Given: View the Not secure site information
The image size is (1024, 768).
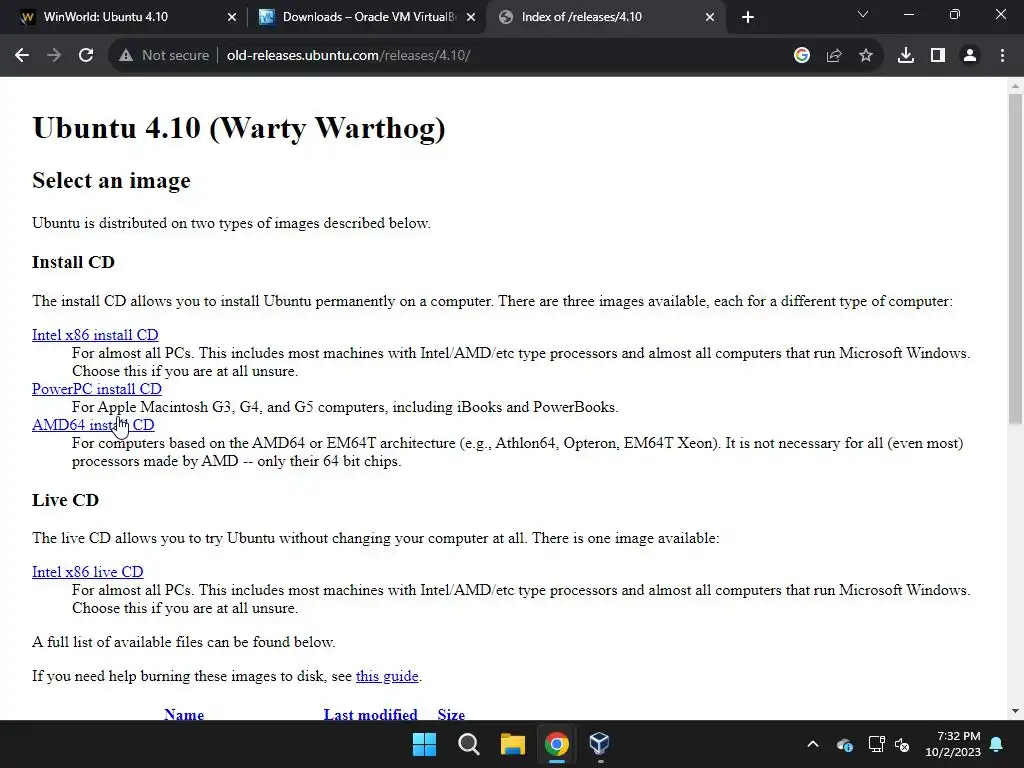Looking at the screenshot, I should pos(164,56).
